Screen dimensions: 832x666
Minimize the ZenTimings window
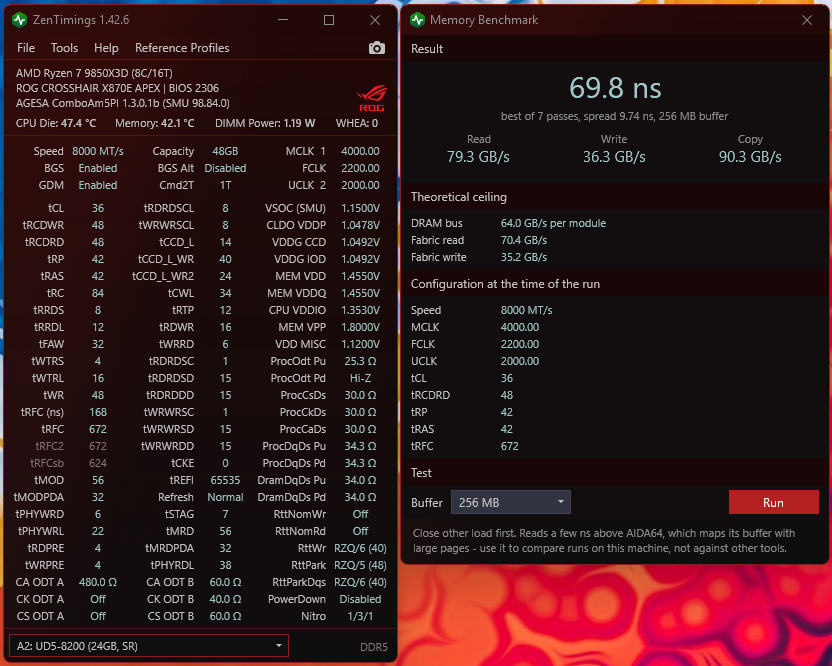pos(283,20)
